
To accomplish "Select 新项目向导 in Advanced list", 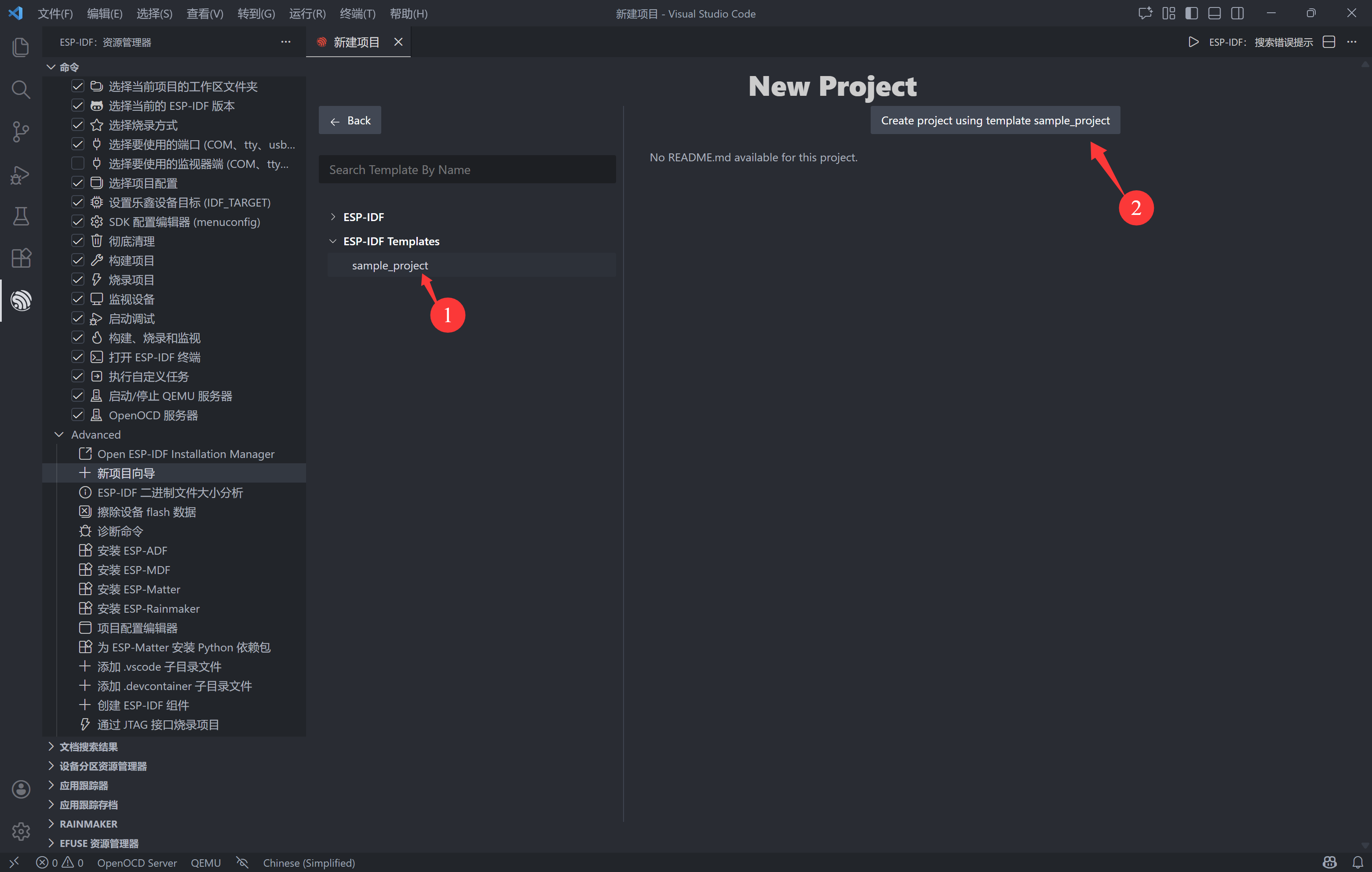I will pos(174,473).
